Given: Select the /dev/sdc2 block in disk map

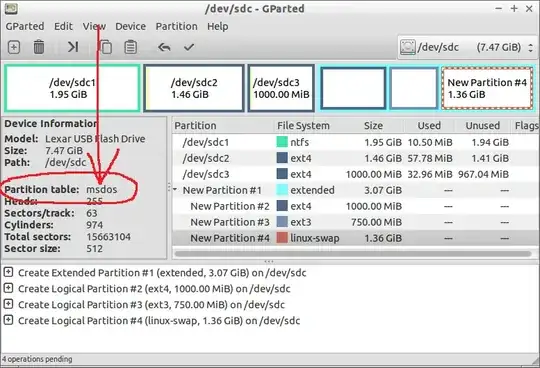Looking at the screenshot, I should (x=194, y=88).
